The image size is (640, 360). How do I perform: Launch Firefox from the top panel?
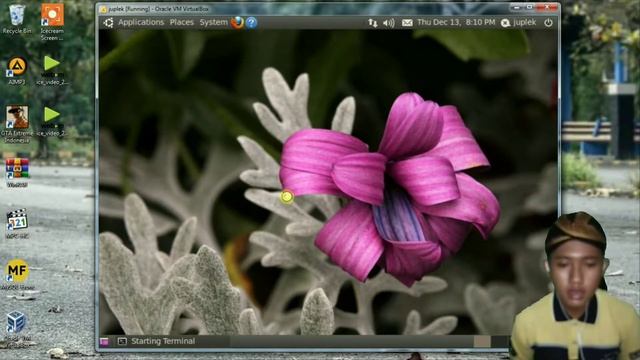(237, 22)
